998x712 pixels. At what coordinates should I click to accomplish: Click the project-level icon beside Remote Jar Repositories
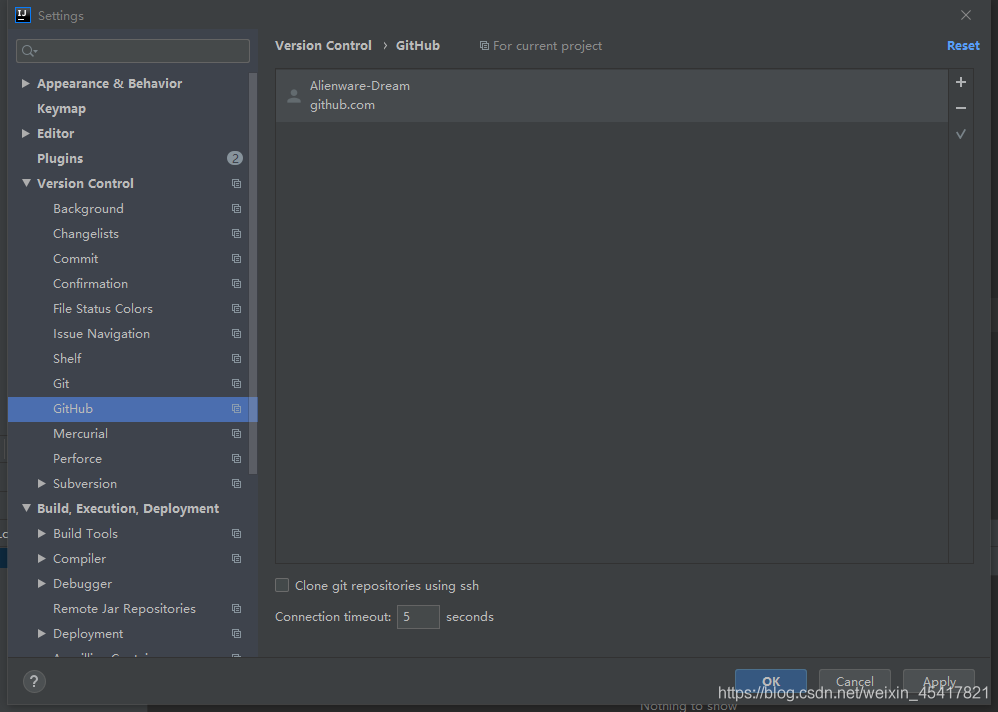click(236, 608)
